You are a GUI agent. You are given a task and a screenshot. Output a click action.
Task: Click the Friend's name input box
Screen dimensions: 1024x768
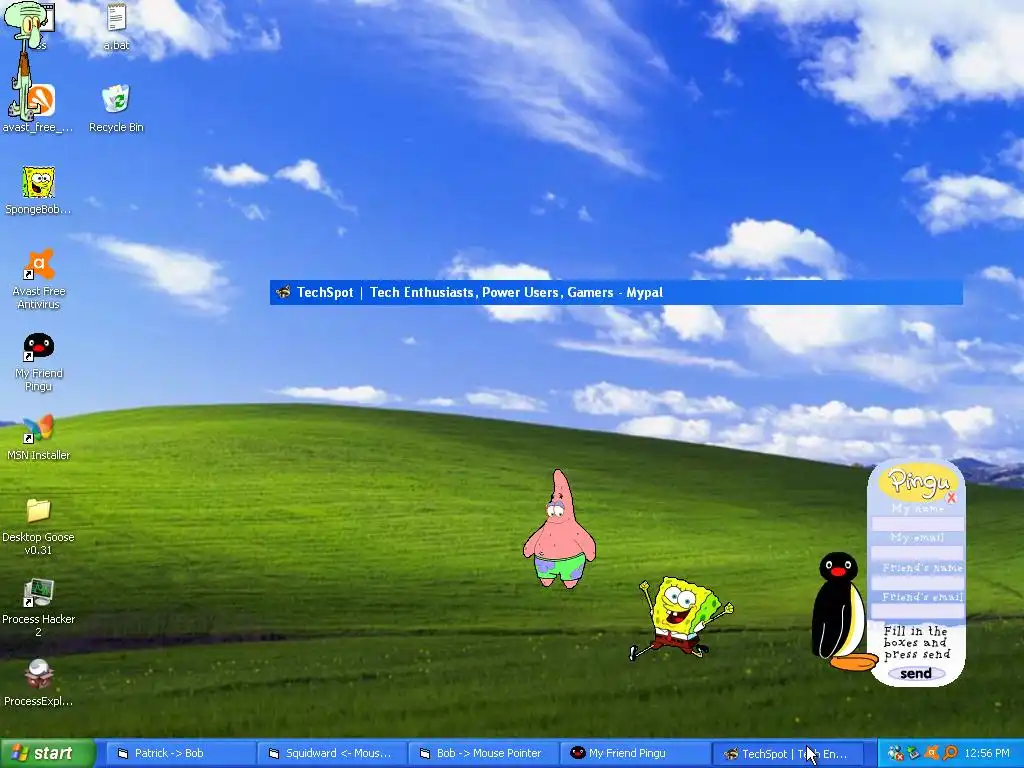pos(918,582)
